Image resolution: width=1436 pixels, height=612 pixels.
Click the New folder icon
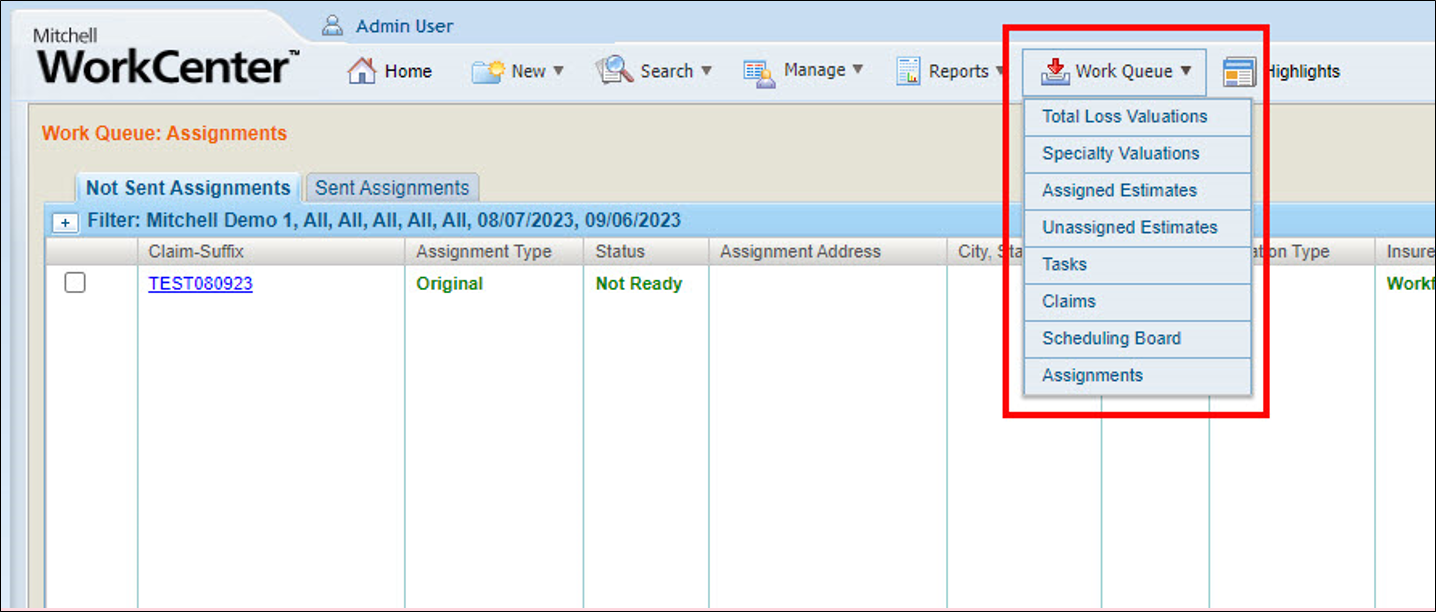(x=488, y=71)
